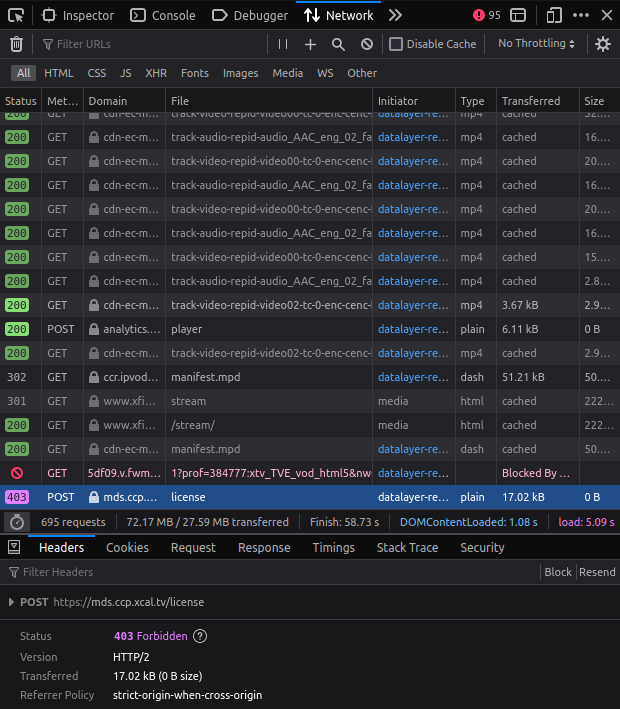The image size is (620, 709).
Task: Start performance analysis from status bar
Action: point(16,522)
